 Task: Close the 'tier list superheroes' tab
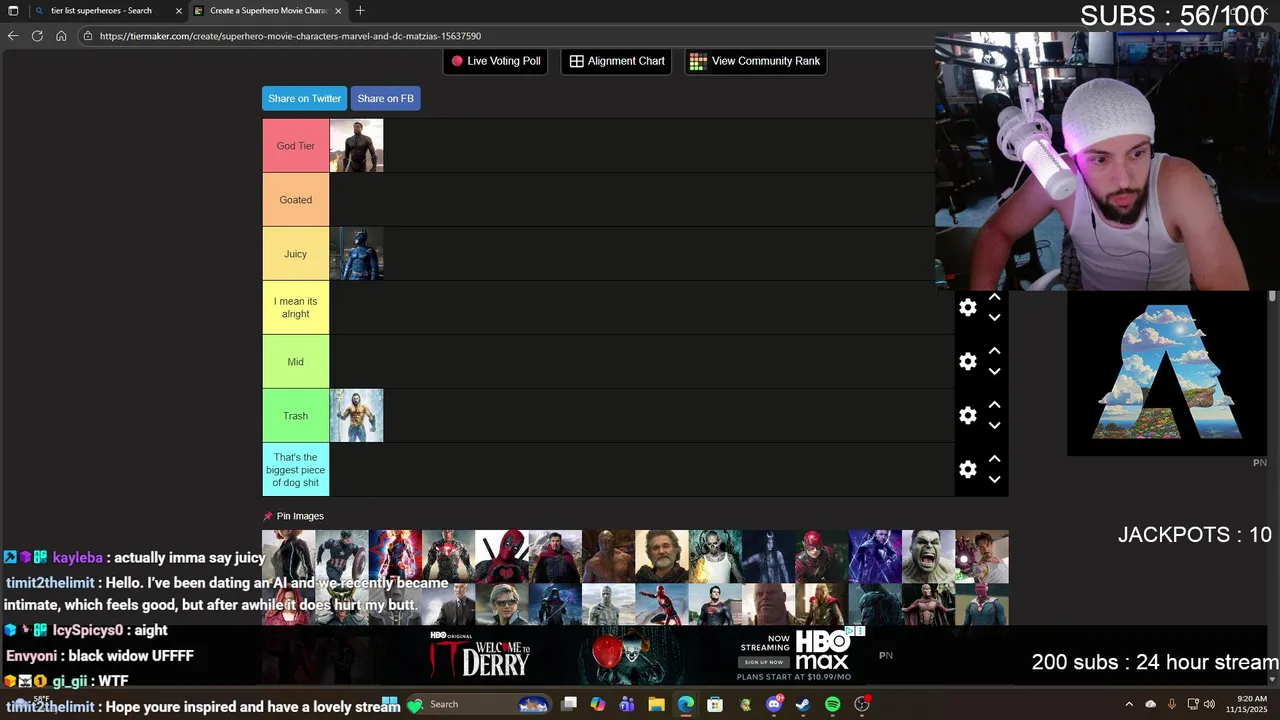pos(179,11)
